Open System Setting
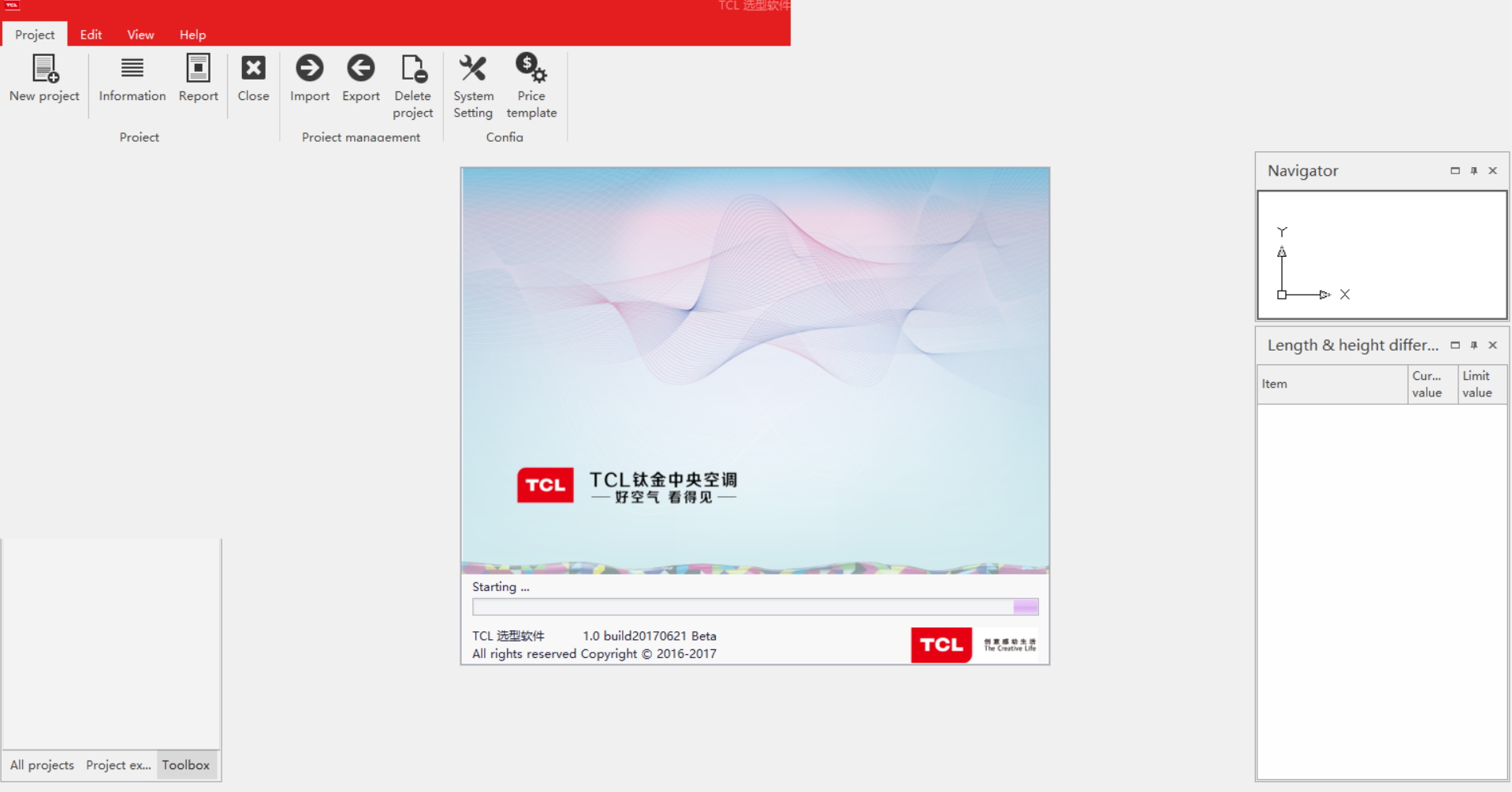 pyautogui.click(x=473, y=86)
